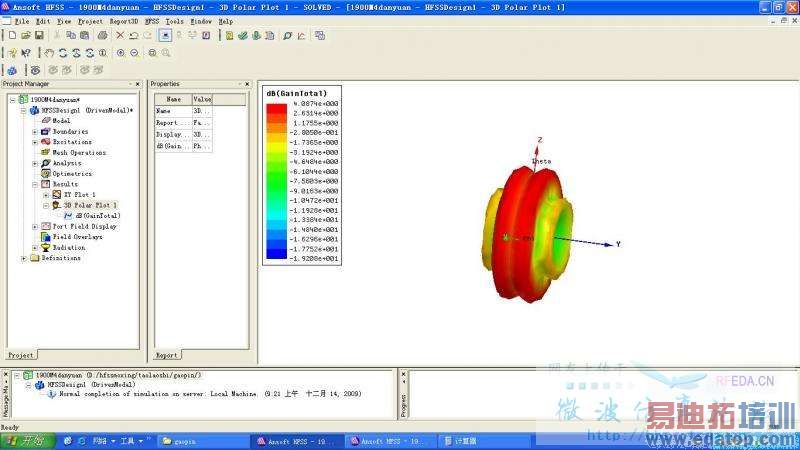The width and height of the screenshot is (800, 450).
Task: Select the 3D Polar Plot 1 tree item
Action: click(x=90, y=205)
